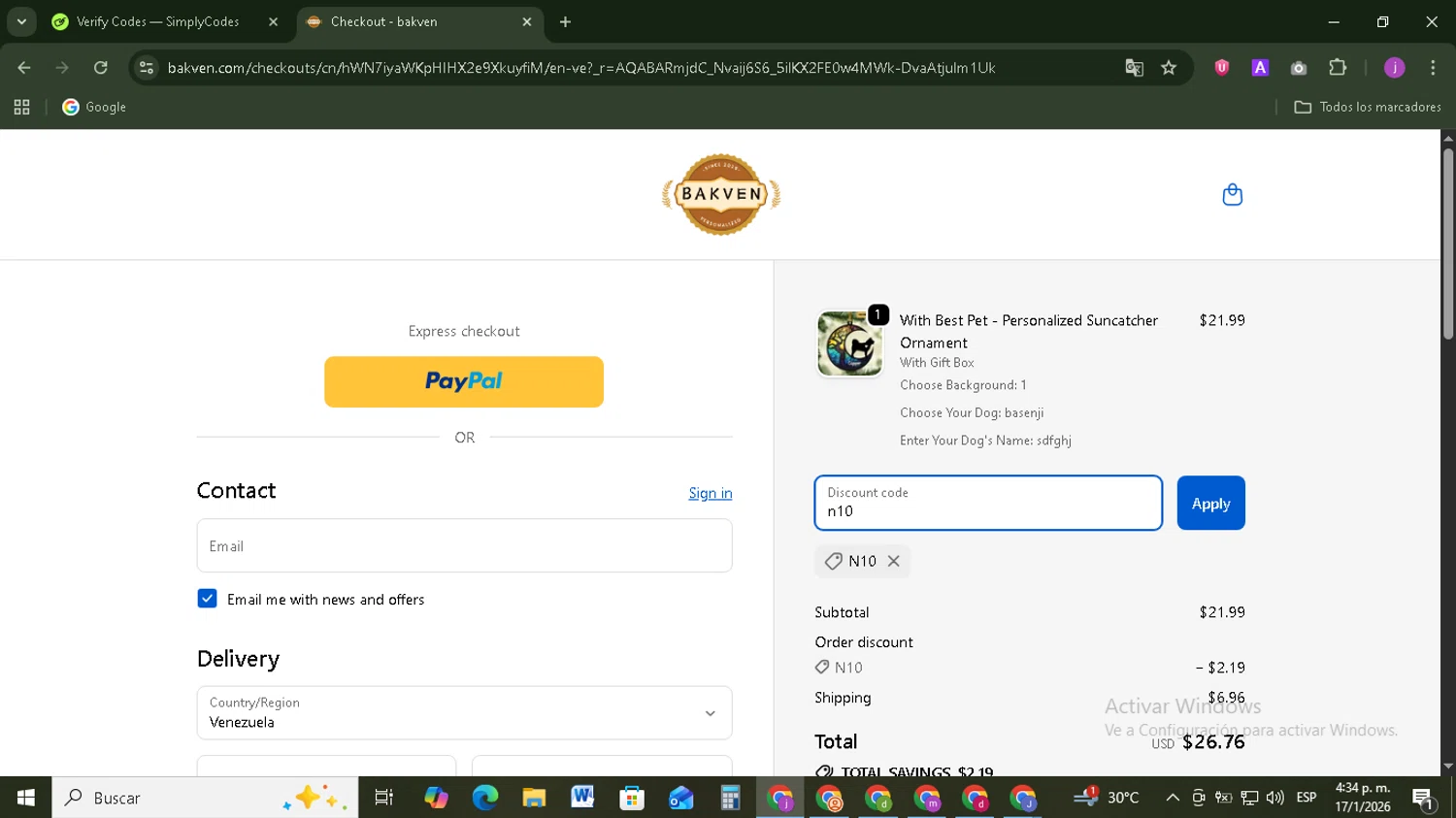
Task: Pay with PayPal express checkout
Action: pyautogui.click(x=464, y=381)
